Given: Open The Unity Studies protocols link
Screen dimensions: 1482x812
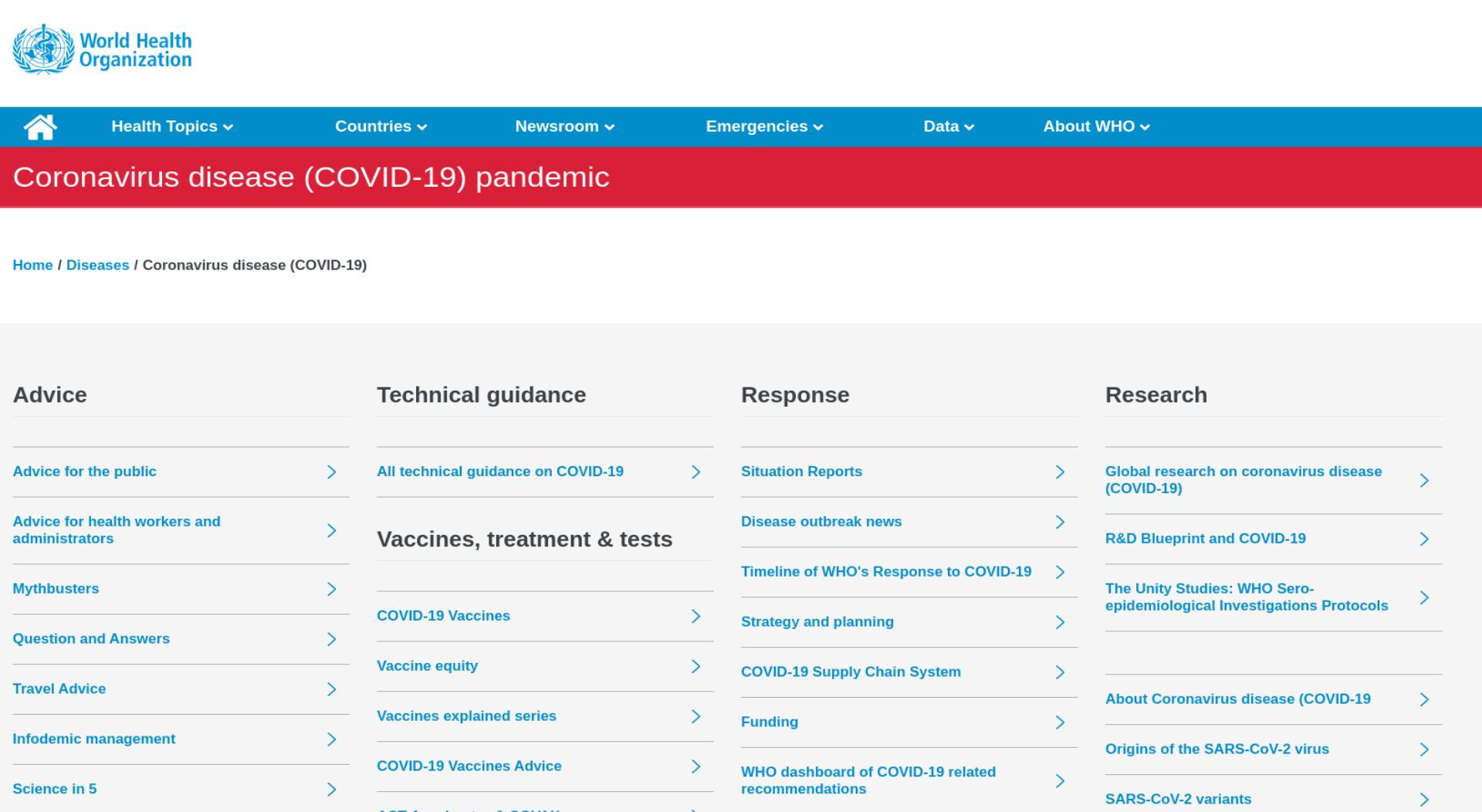Looking at the screenshot, I should coord(1247,597).
